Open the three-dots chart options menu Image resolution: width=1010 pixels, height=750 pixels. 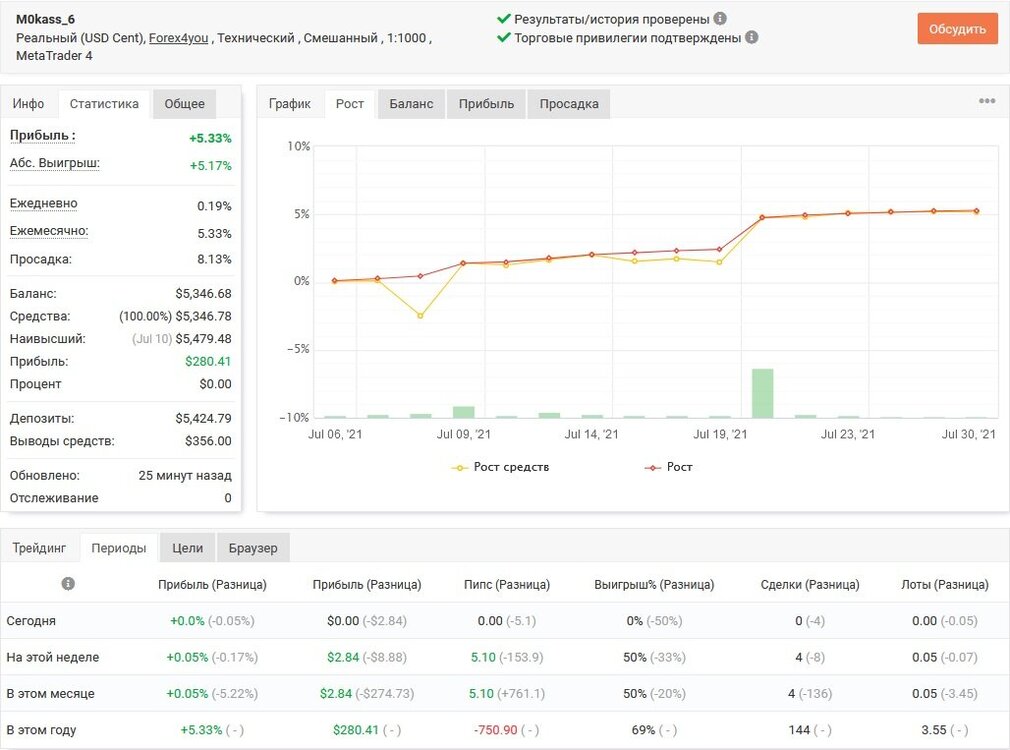[987, 101]
